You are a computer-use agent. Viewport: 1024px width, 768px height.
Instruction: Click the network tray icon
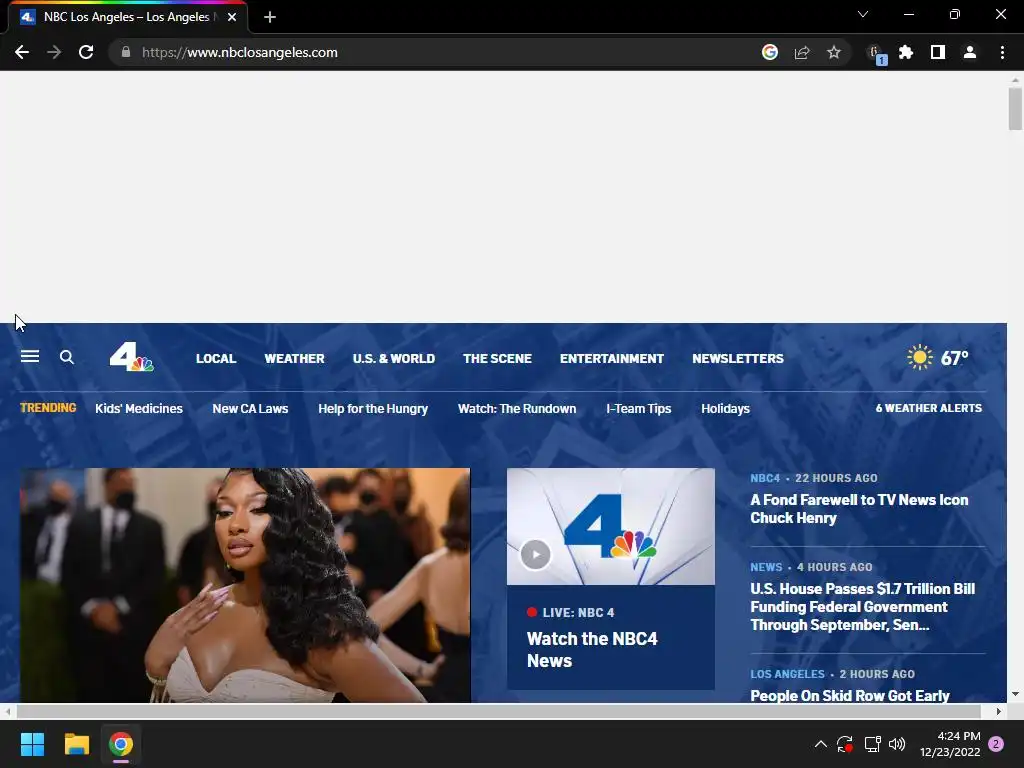coord(872,744)
